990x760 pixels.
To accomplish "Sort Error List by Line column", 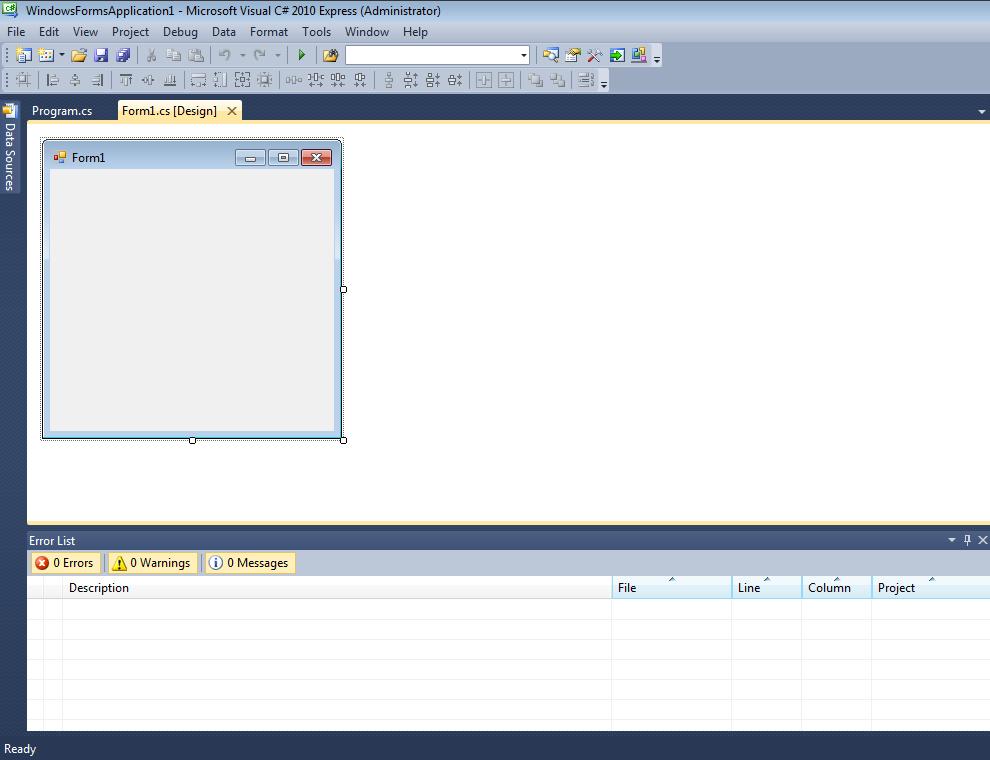I will point(766,588).
